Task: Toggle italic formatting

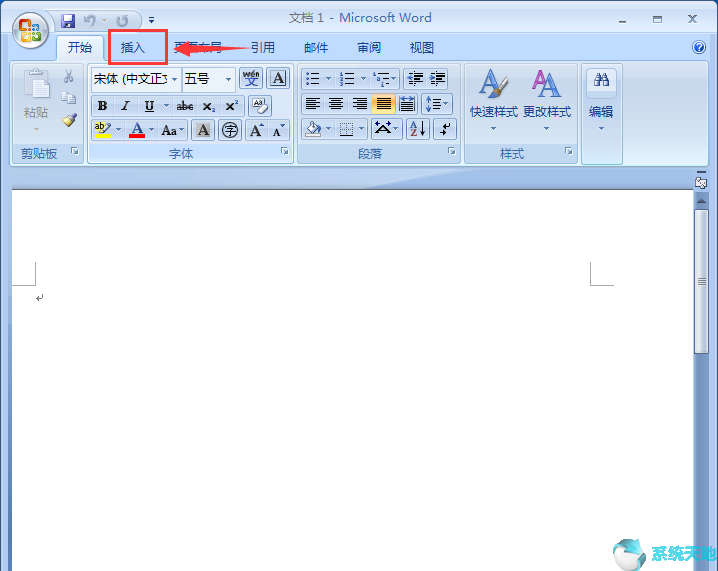Action: 125,106
